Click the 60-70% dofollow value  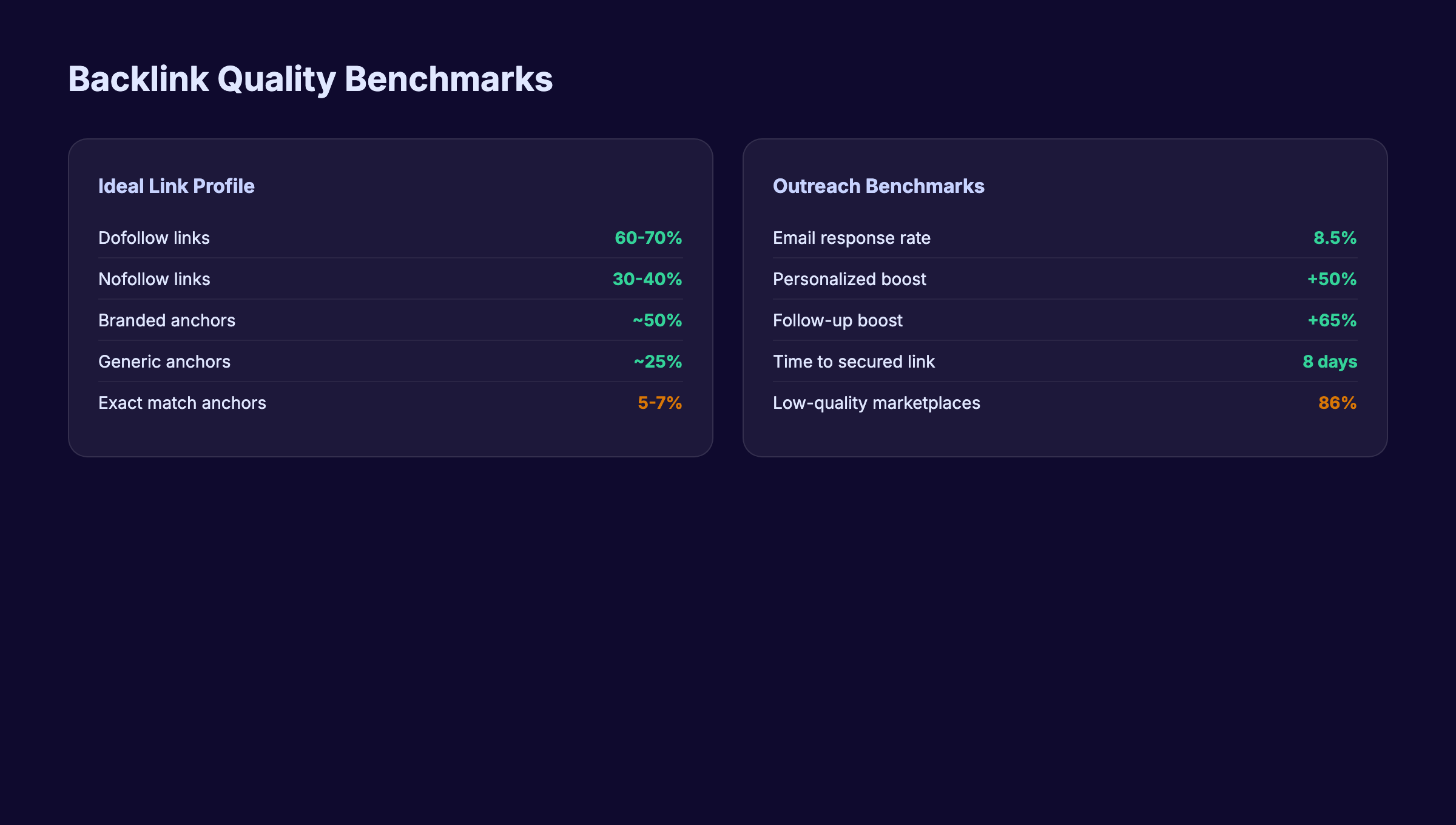[x=648, y=238]
